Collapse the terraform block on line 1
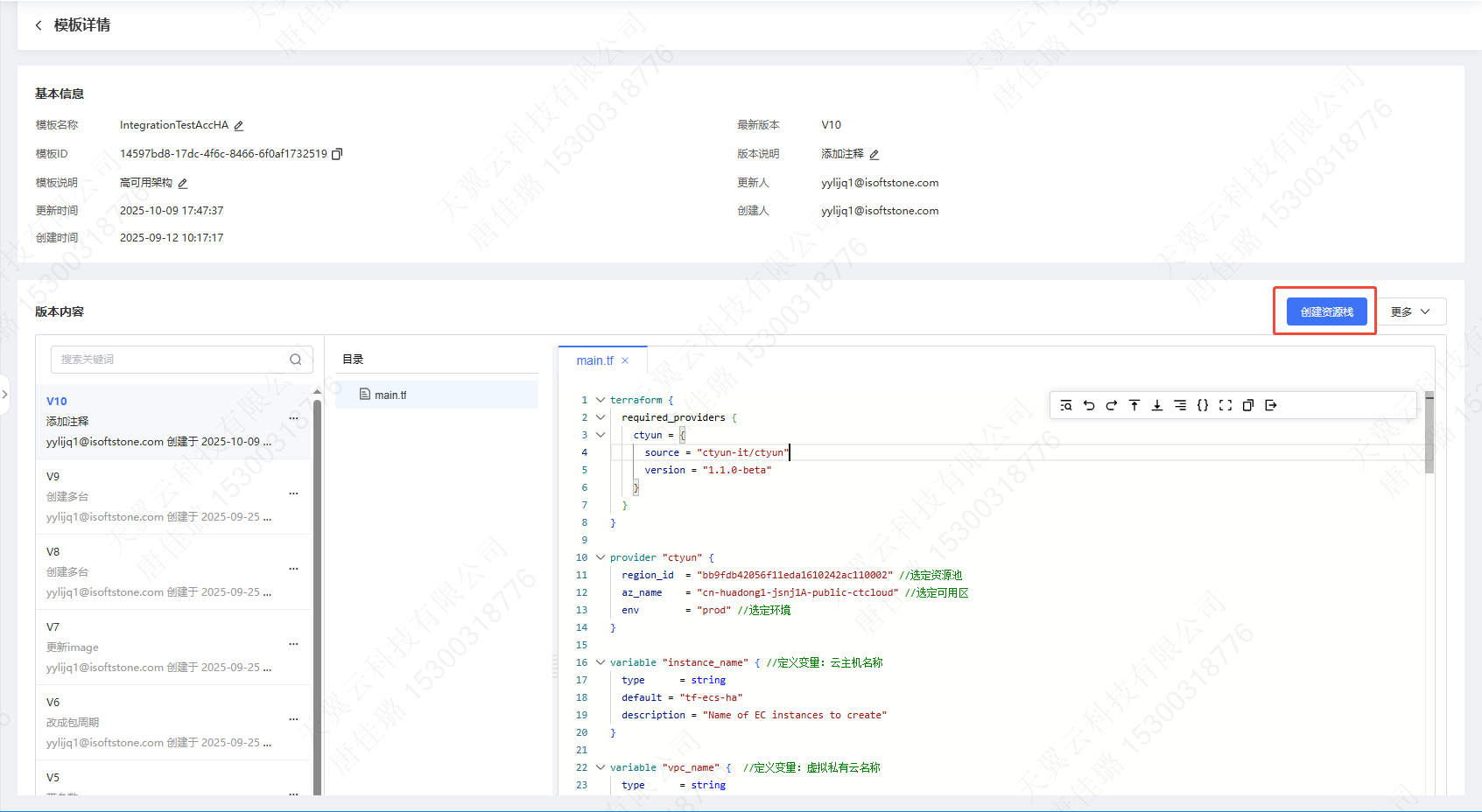1482x812 pixels. pyautogui.click(x=601, y=400)
